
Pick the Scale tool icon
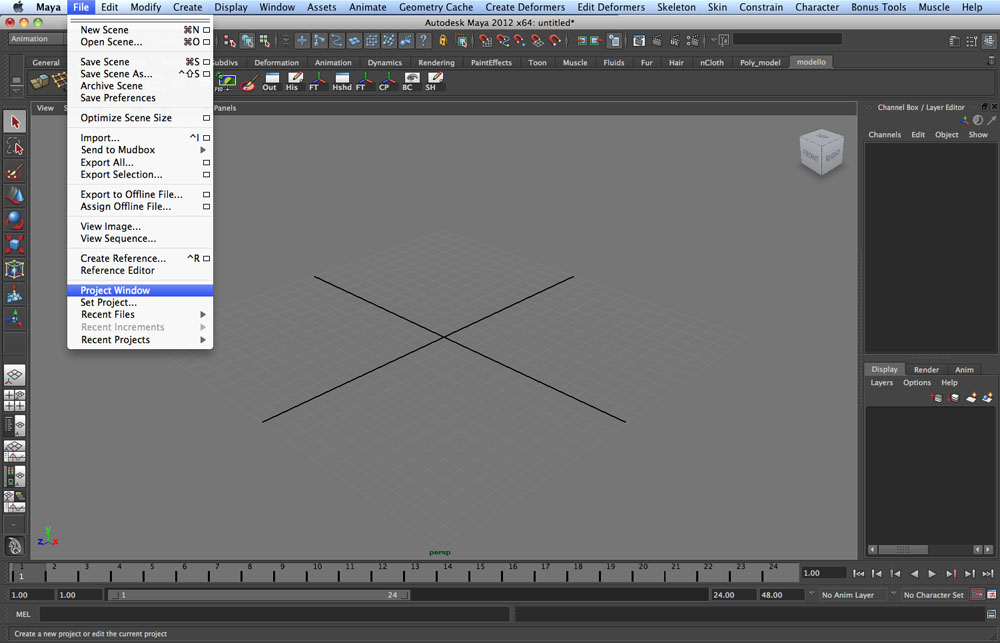click(15, 244)
